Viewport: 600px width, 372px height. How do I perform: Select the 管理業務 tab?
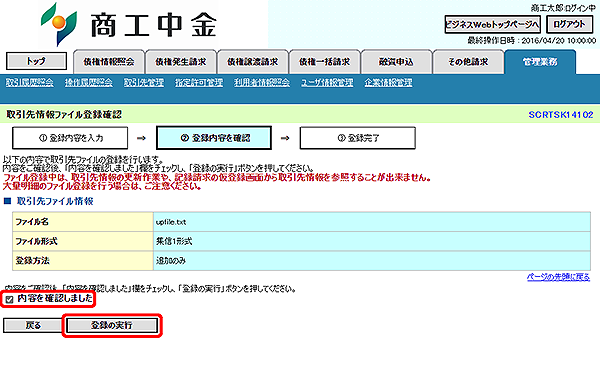(x=540, y=62)
